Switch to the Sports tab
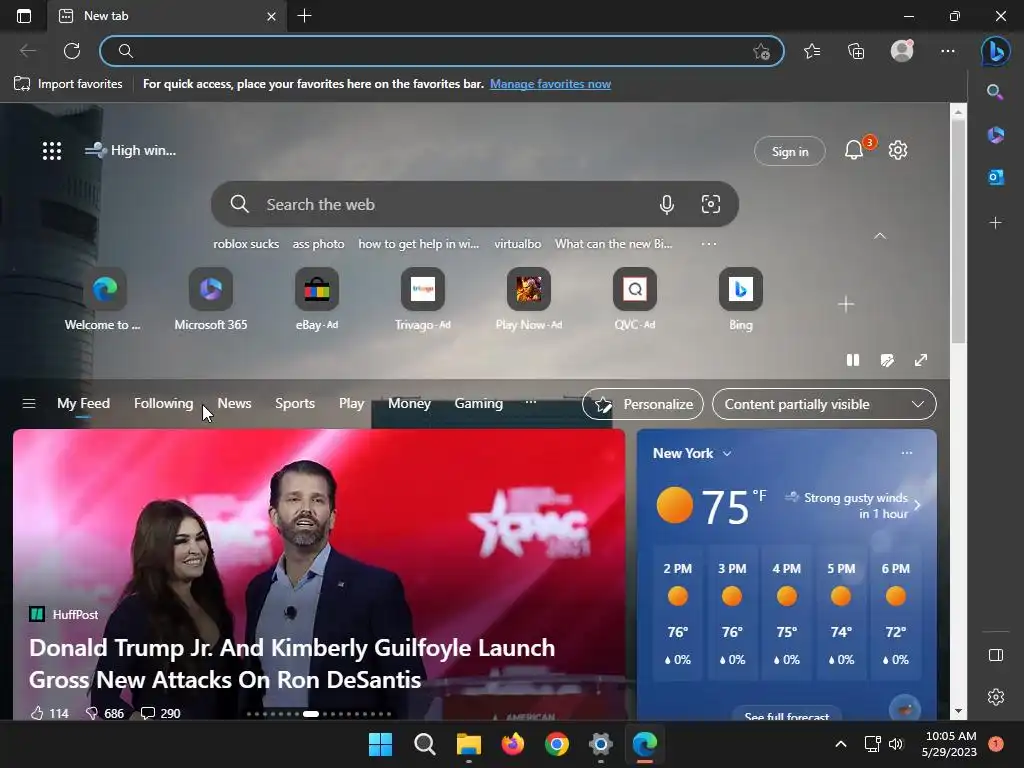The image size is (1024, 768). point(295,404)
